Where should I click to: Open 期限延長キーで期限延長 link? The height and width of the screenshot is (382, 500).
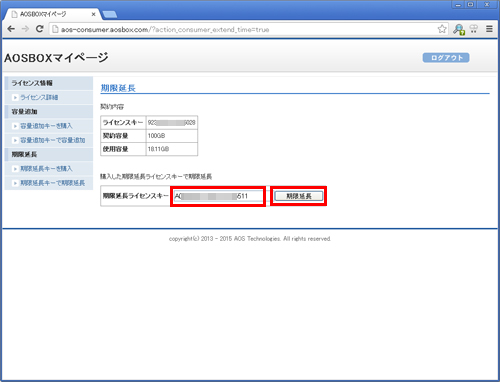(53, 183)
